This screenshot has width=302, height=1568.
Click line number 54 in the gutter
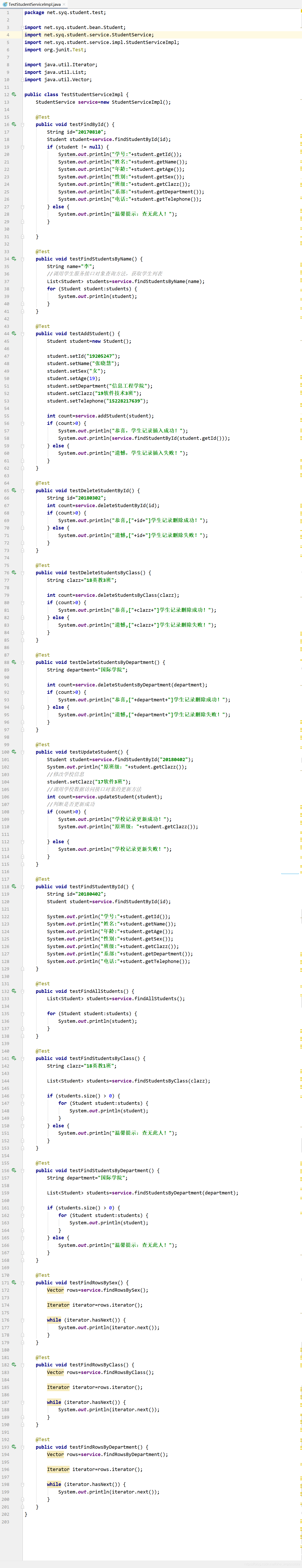click(7, 408)
